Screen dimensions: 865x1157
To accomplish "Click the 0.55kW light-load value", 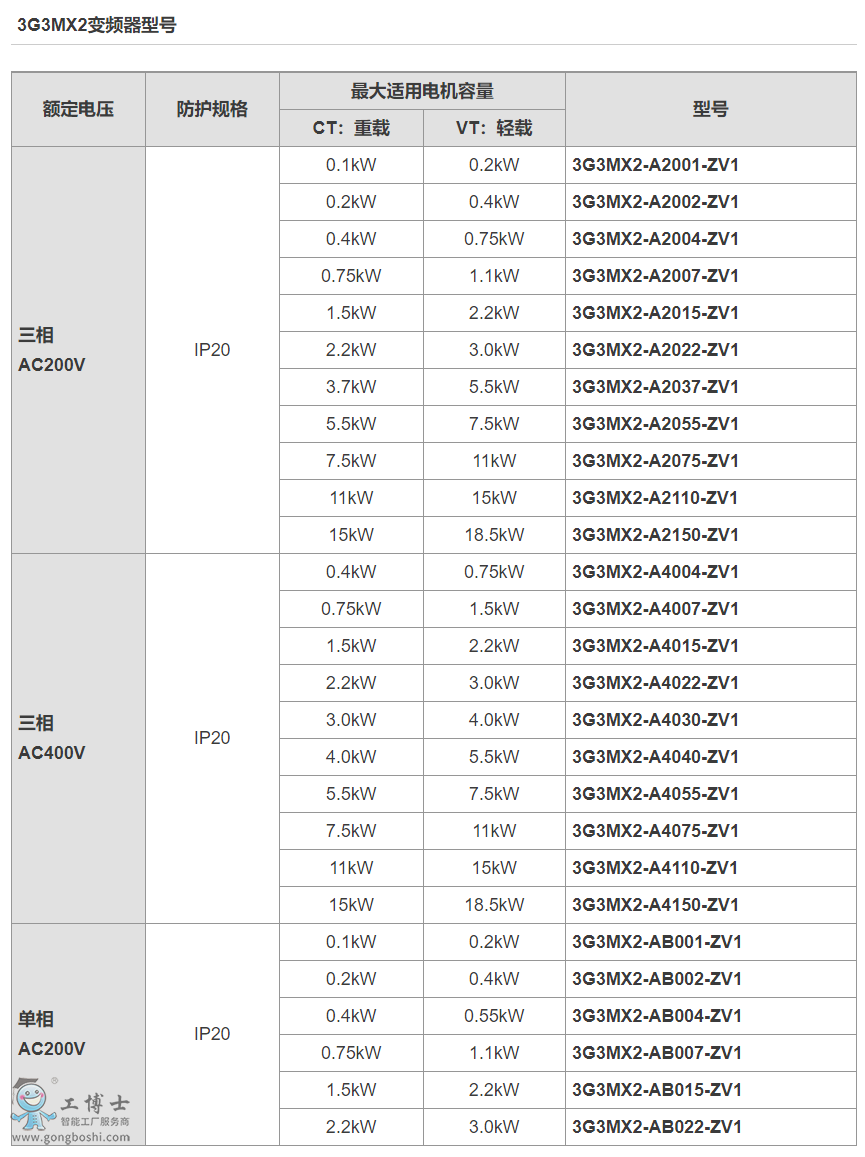I will [494, 1016].
